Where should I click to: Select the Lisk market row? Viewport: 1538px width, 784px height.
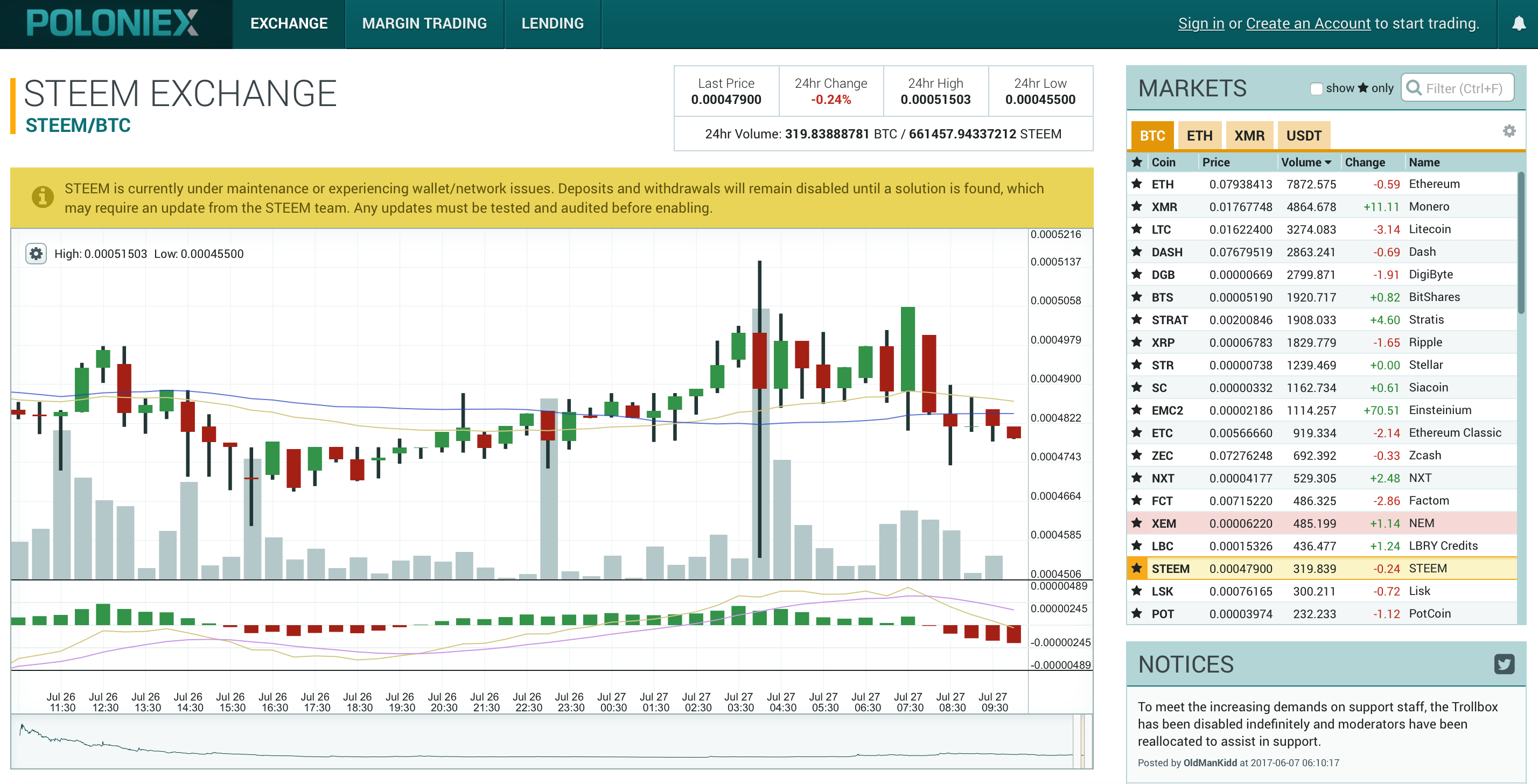pos(1322,591)
